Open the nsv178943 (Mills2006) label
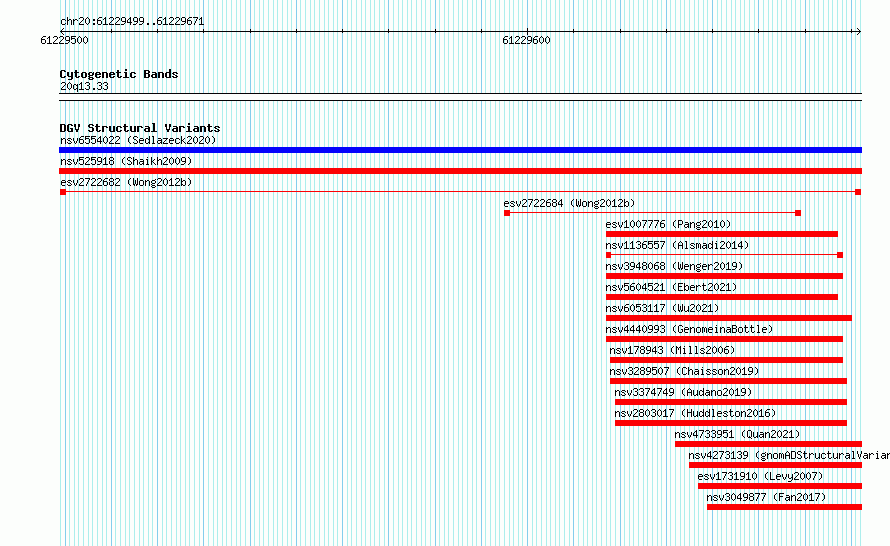 (x=672, y=350)
